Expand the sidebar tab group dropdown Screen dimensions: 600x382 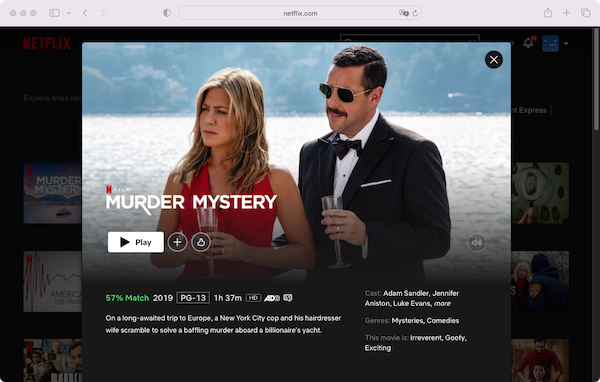[x=68, y=13]
